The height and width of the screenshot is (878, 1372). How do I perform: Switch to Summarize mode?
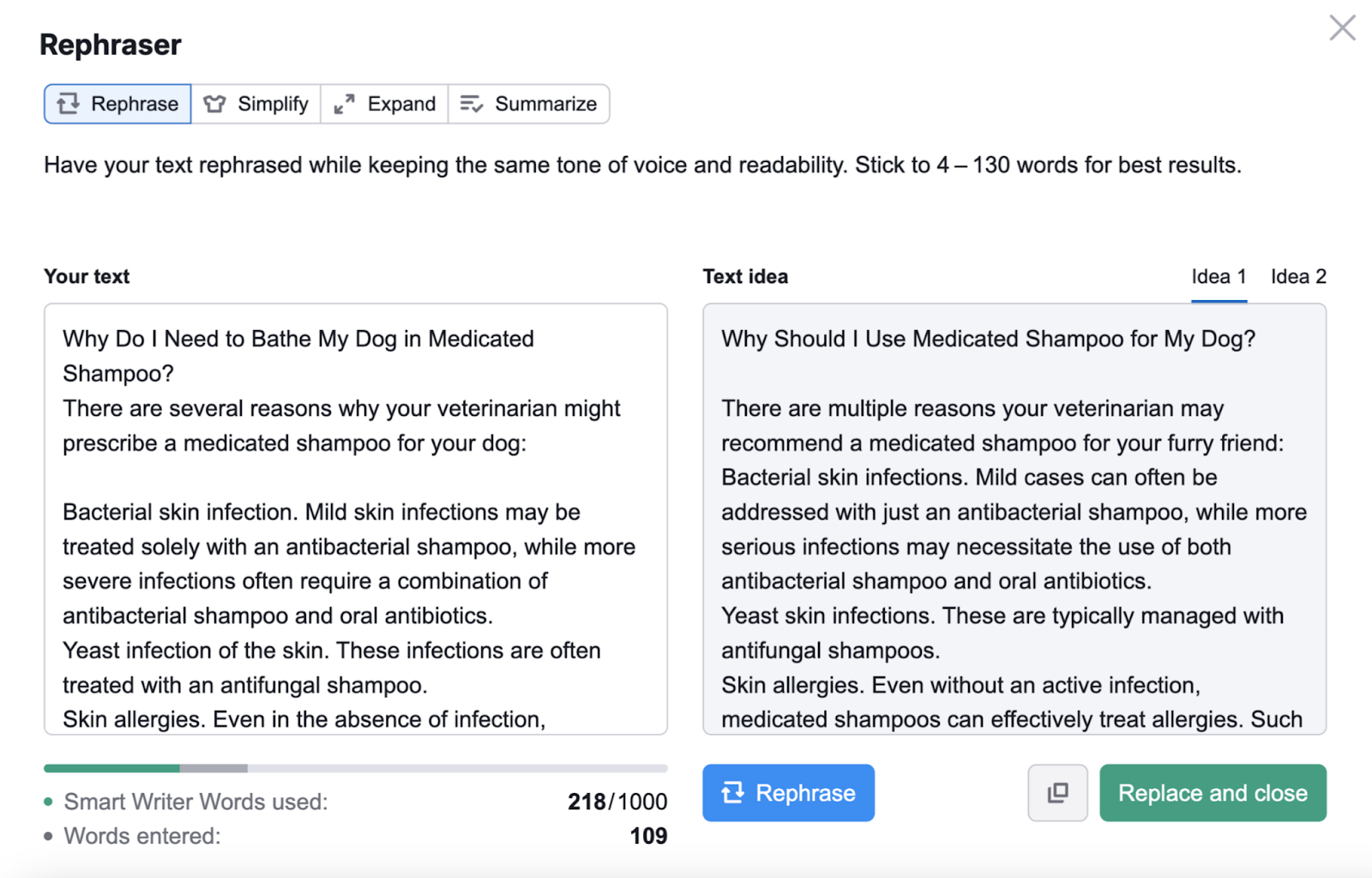pos(529,103)
